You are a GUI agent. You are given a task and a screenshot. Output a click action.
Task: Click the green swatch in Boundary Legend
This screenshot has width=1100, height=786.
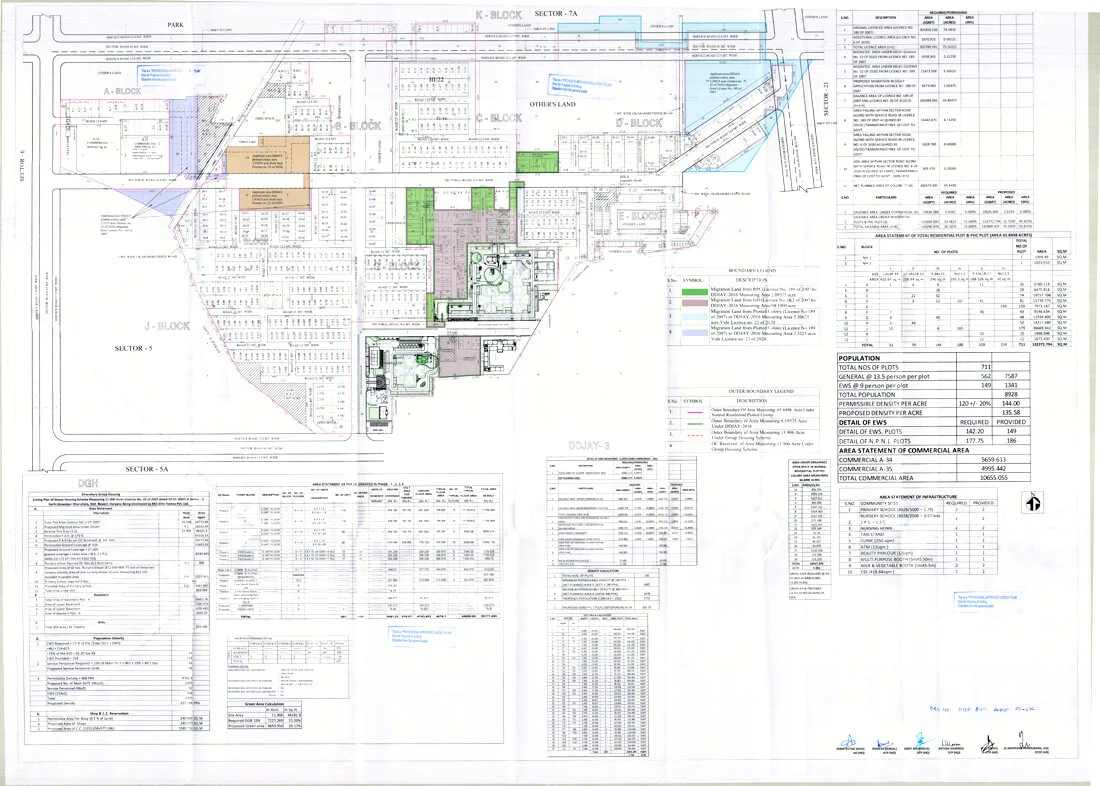coord(695,292)
